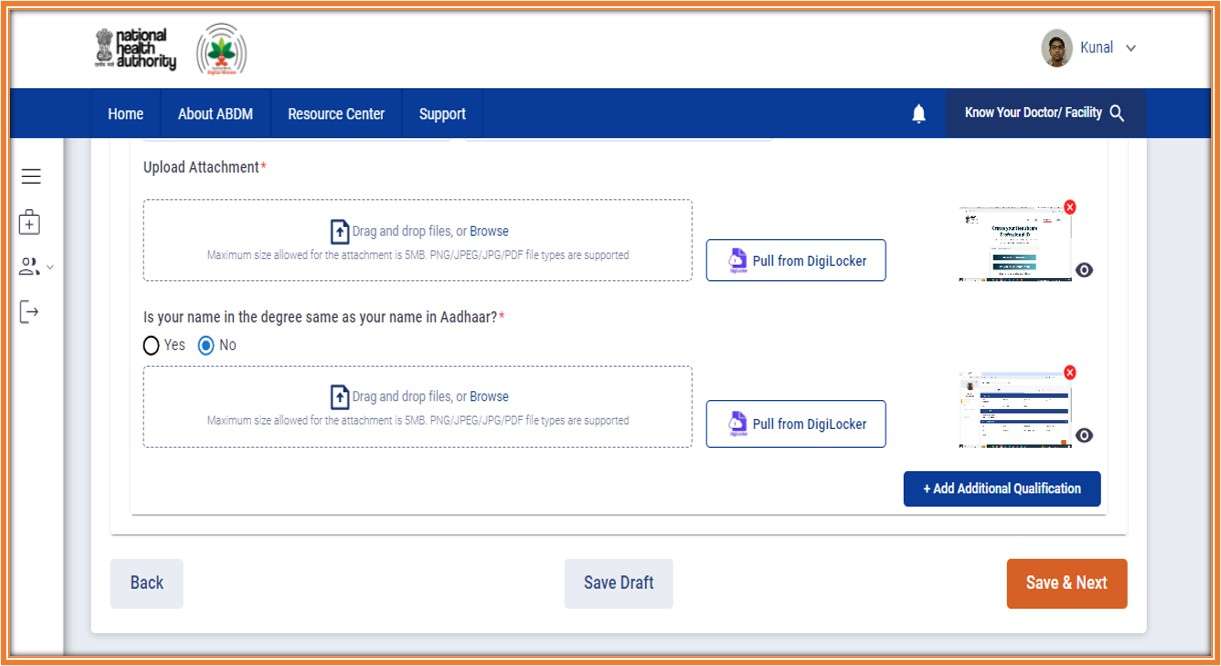Expand the users sidebar submenu

click(x=37, y=267)
